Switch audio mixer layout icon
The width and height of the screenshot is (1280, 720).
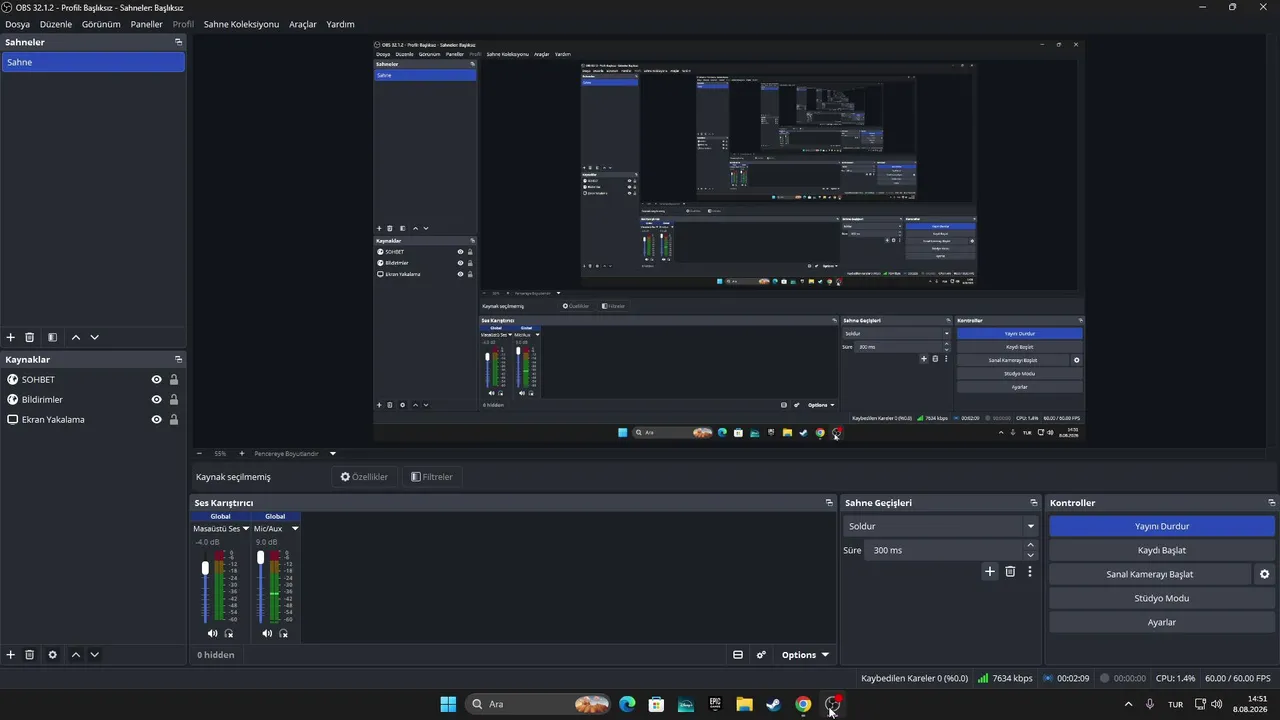(x=738, y=655)
